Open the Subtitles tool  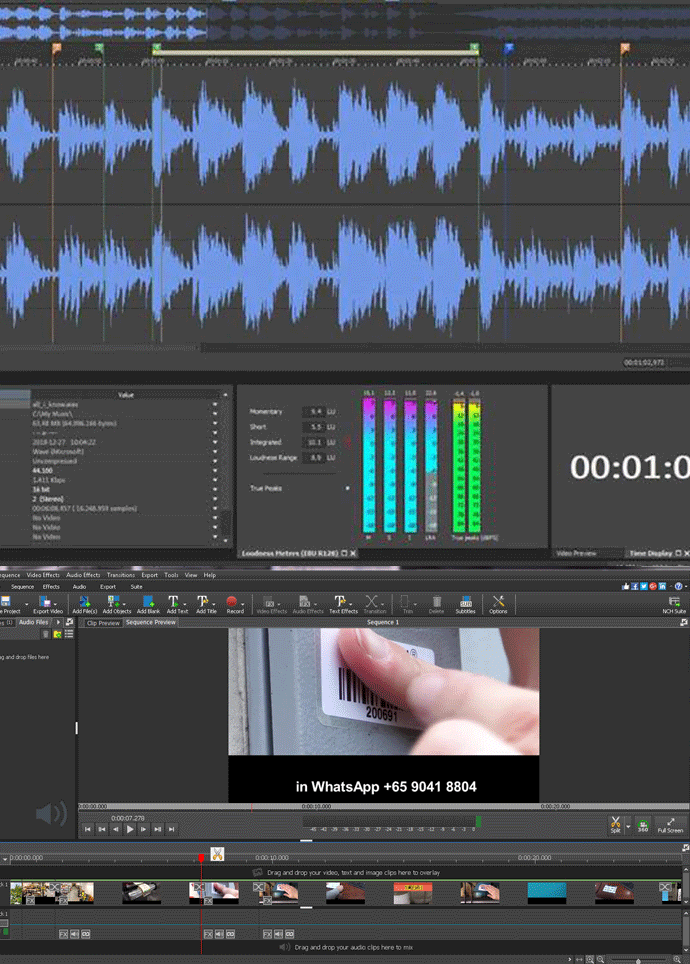pyautogui.click(x=466, y=601)
